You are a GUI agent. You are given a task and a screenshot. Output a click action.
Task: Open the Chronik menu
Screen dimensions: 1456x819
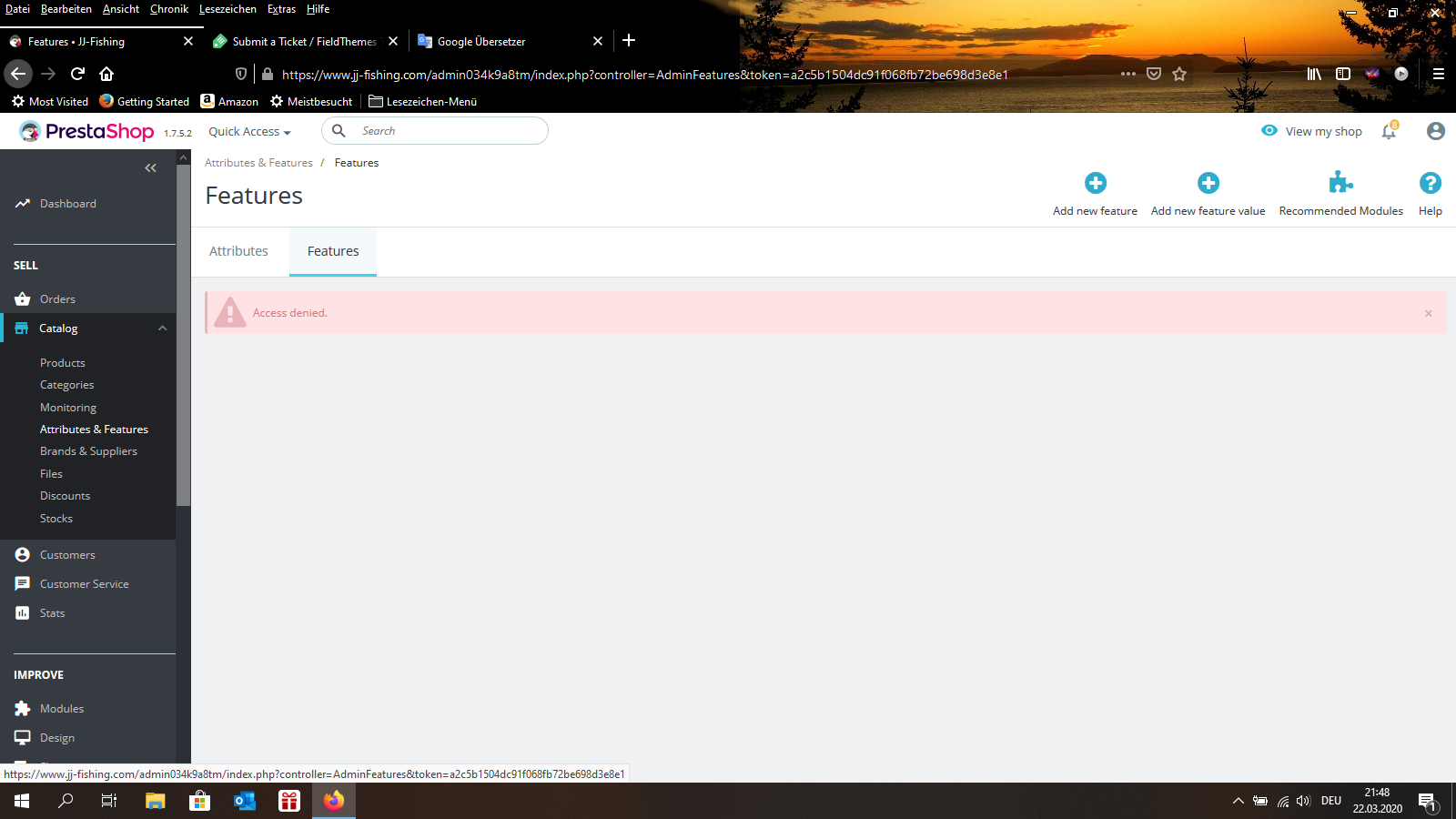pos(169,9)
